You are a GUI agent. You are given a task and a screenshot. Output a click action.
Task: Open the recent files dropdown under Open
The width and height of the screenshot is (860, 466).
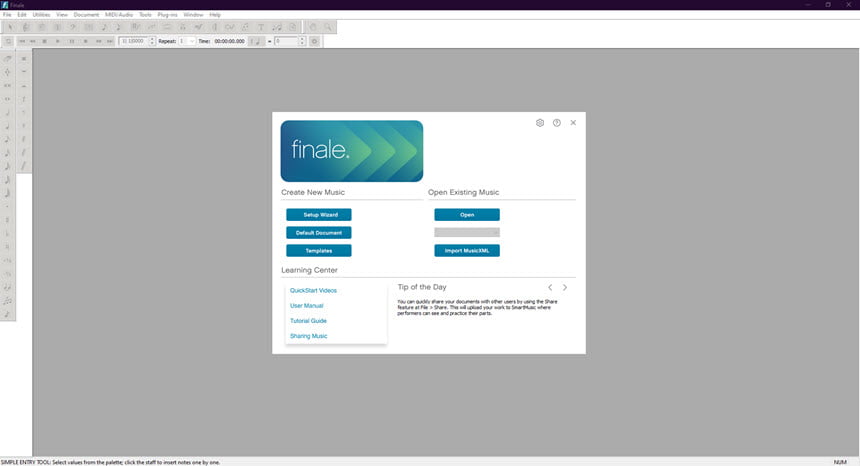pyautogui.click(x=467, y=232)
